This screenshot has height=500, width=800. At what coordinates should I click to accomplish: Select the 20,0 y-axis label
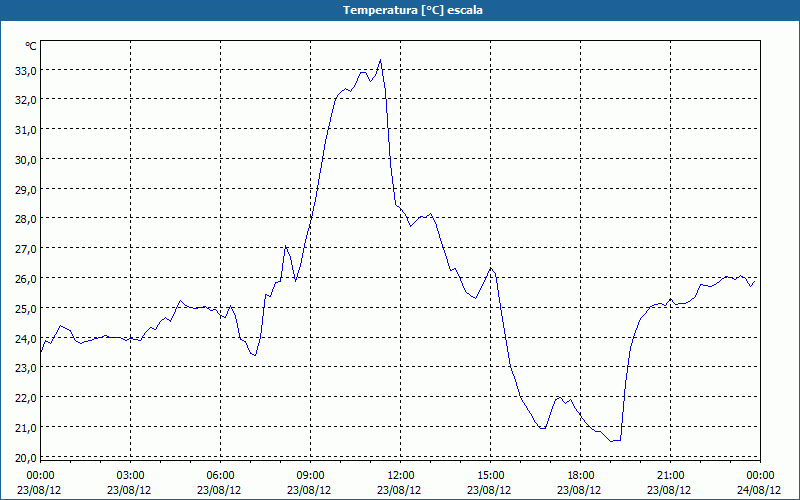26,458
